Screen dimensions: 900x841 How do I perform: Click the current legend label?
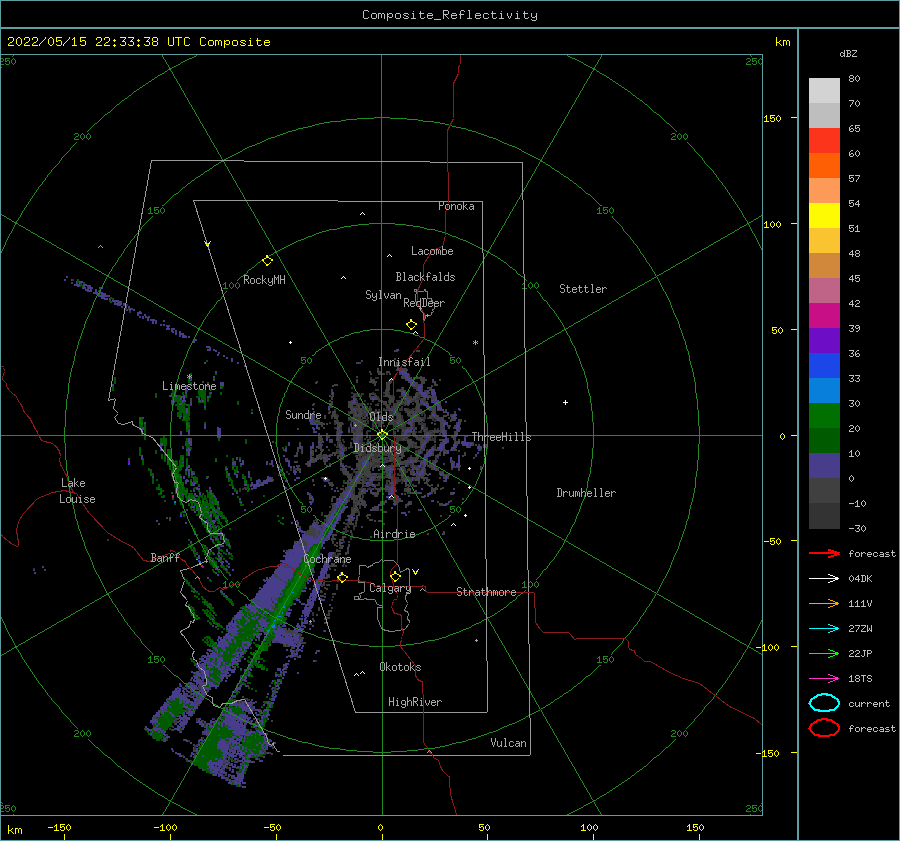(869, 703)
